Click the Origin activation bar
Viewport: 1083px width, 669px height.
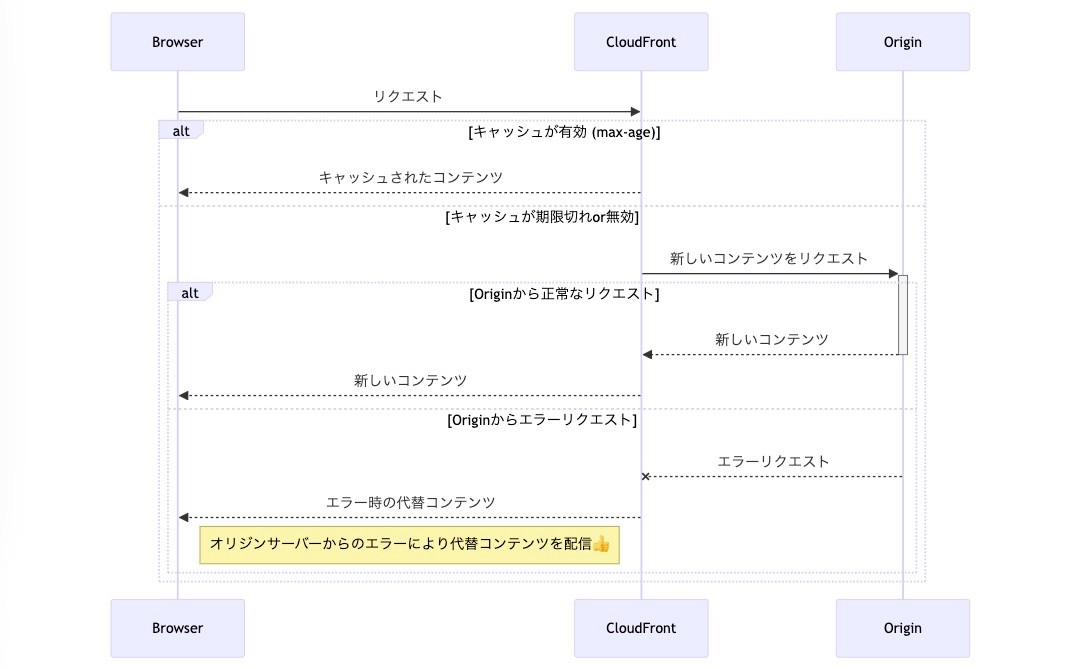[903, 315]
